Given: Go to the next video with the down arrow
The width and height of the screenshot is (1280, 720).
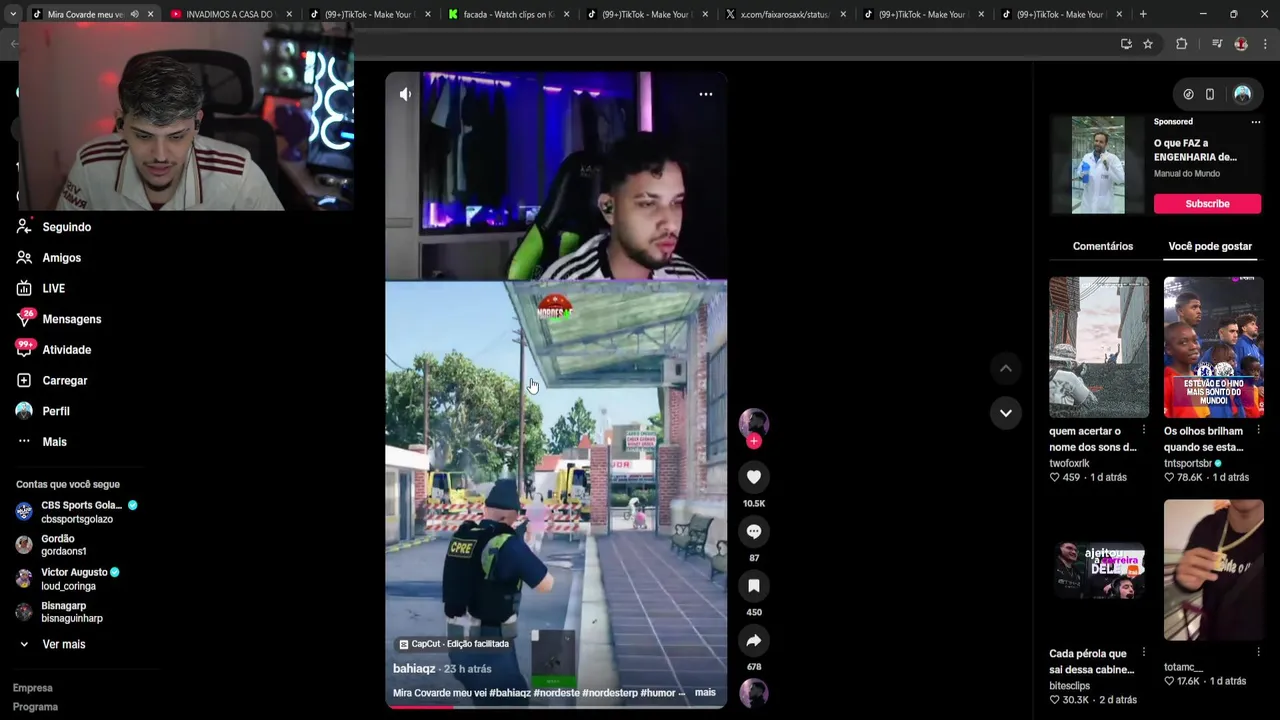Looking at the screenshot, I should coord(1006,412).
